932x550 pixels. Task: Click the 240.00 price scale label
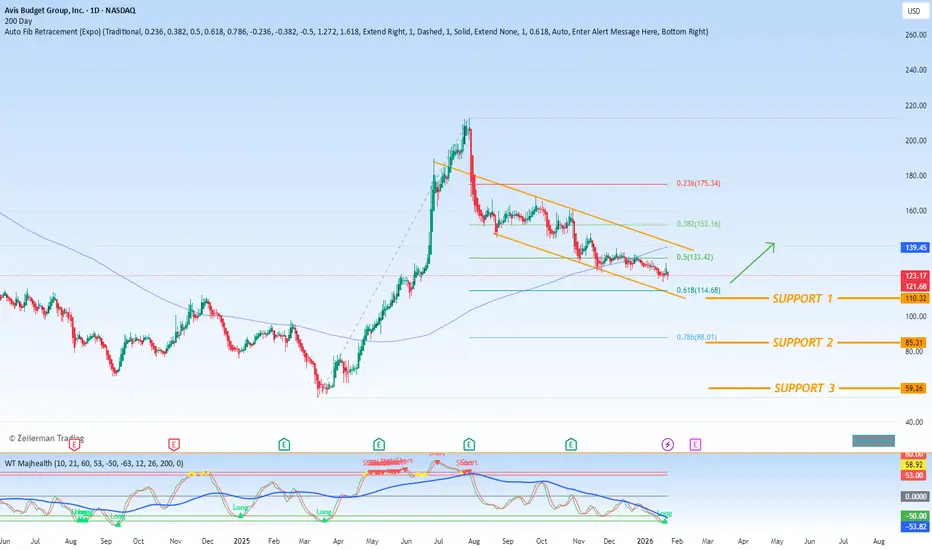click(x=915, y=70)
